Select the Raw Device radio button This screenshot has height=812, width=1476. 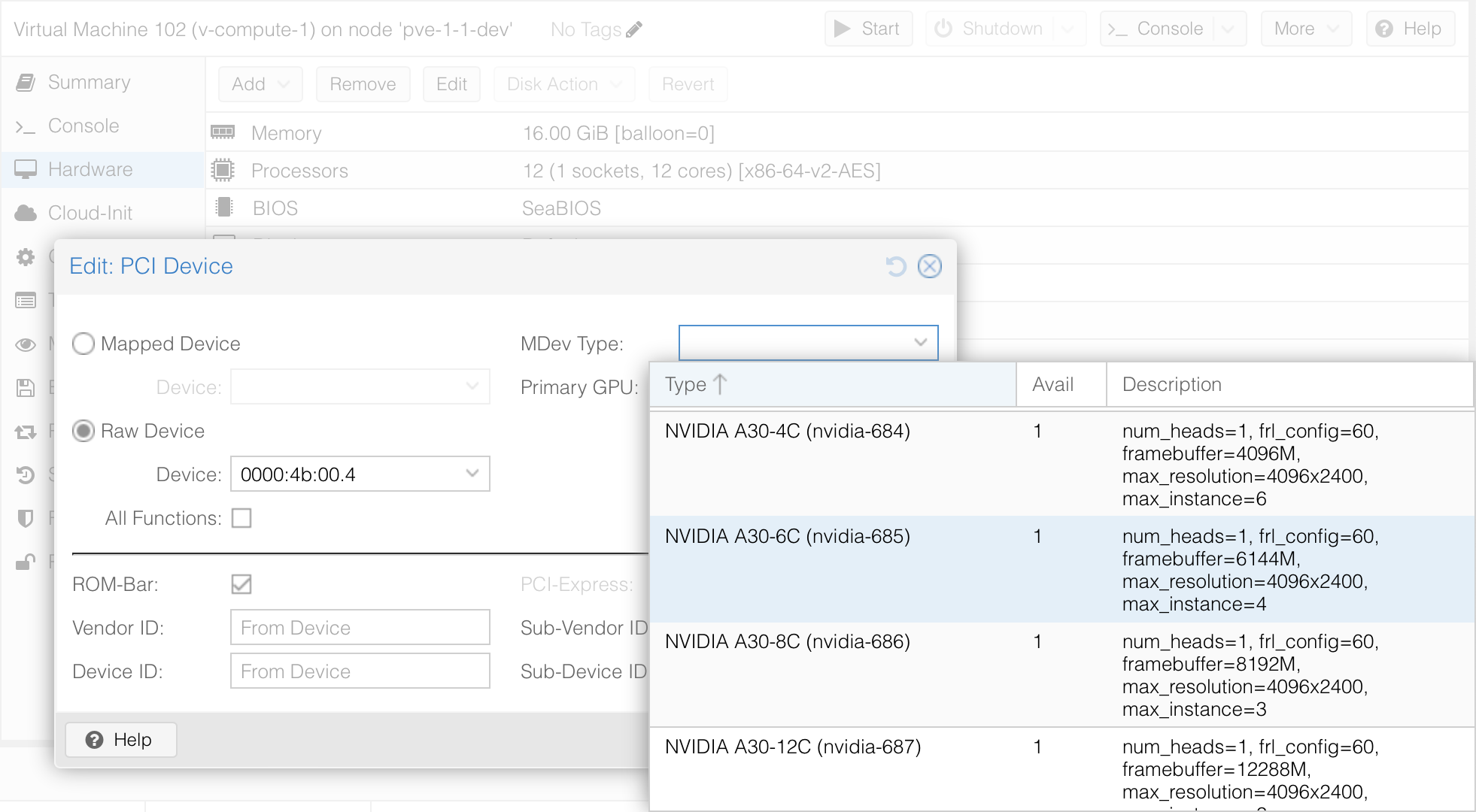tap(84, 431)
